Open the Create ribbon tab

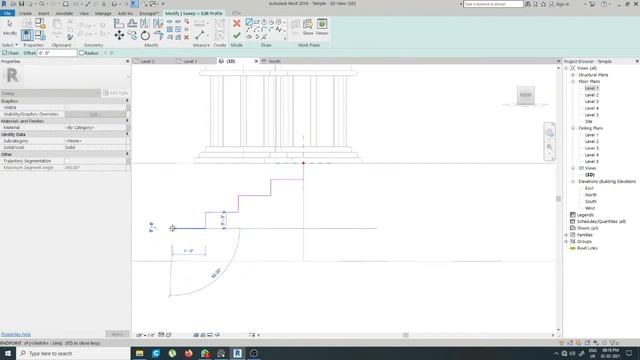(25, 13)
